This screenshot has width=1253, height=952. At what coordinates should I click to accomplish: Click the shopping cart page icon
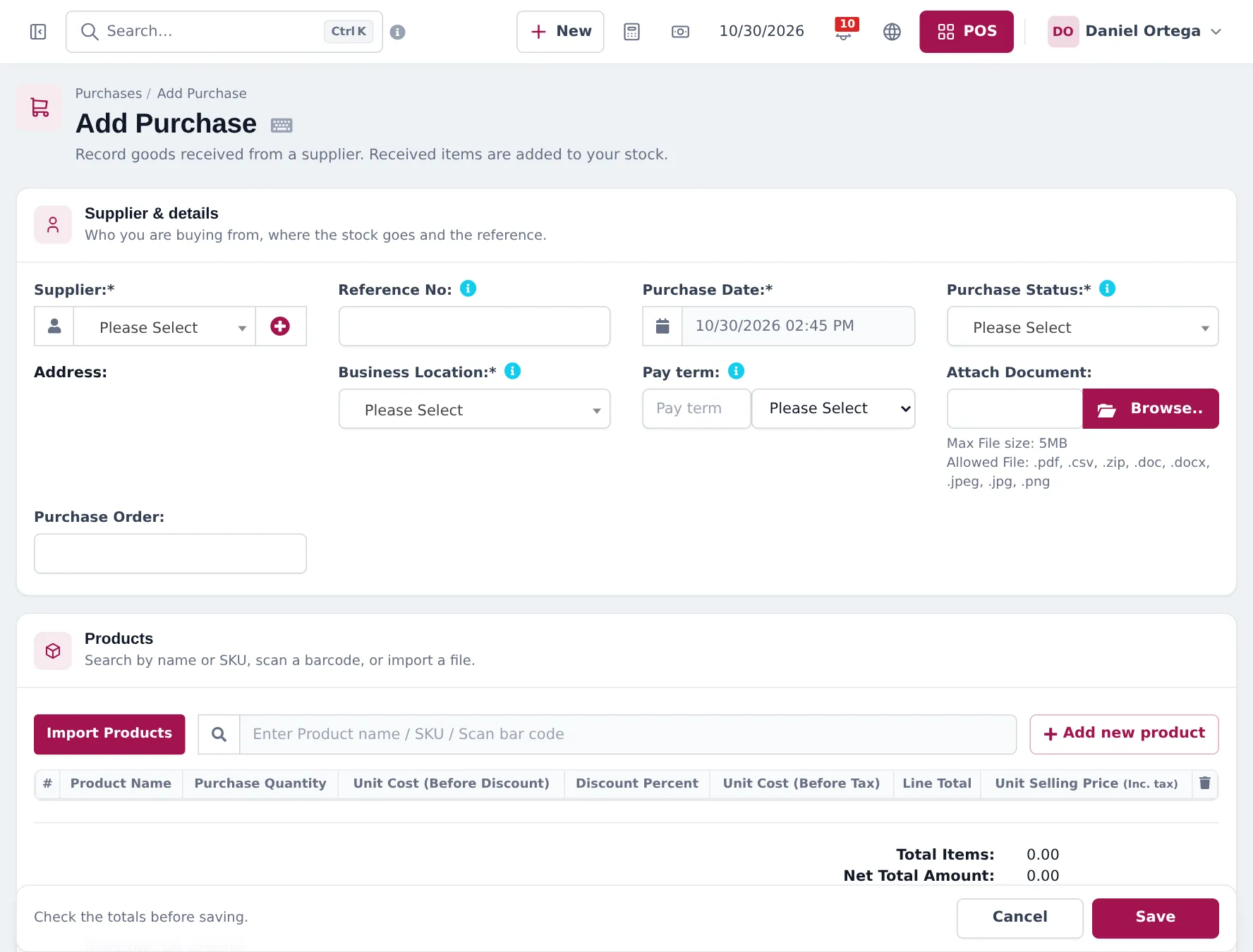pyautogui.click(x=40, y=107)
